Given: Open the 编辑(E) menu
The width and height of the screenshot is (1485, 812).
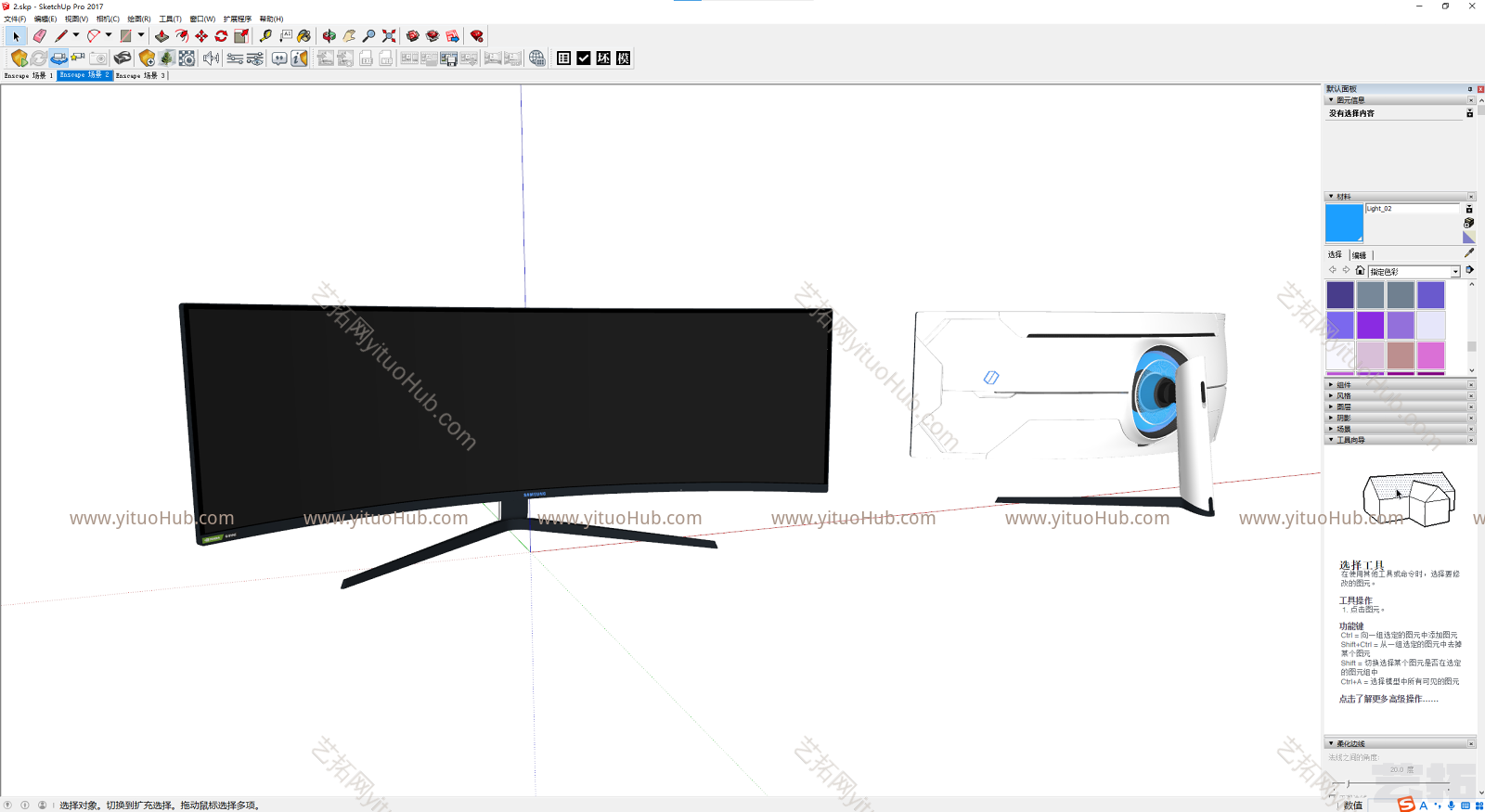Looking at the screenshot, I should pos(45,19).
